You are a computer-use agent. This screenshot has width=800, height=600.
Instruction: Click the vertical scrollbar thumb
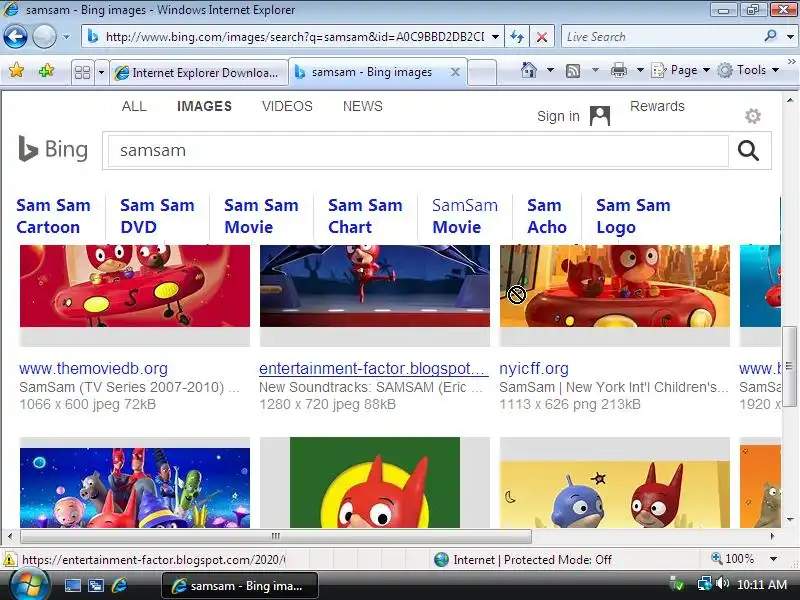point(789,365)
